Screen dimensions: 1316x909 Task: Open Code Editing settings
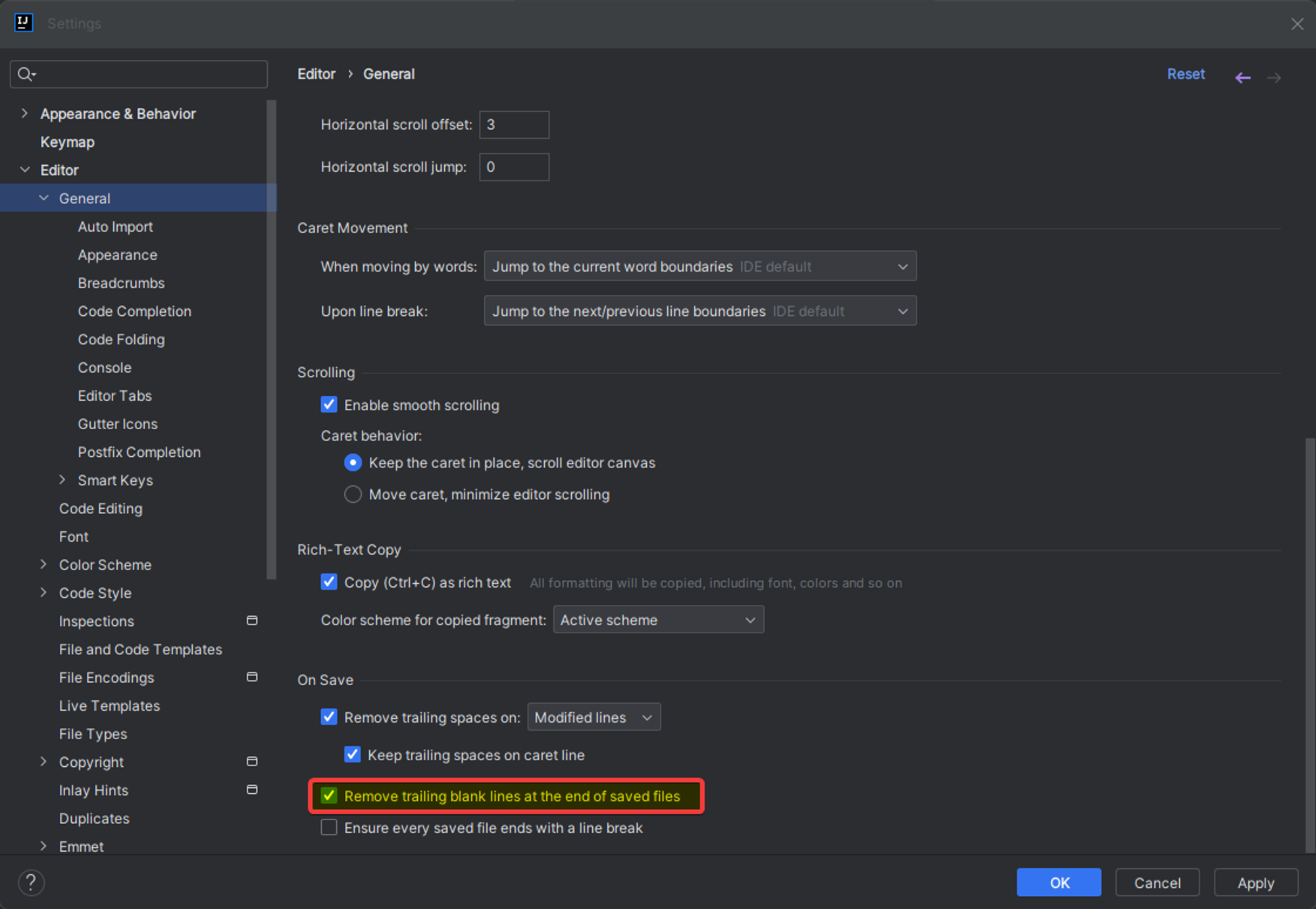[101, 508]
